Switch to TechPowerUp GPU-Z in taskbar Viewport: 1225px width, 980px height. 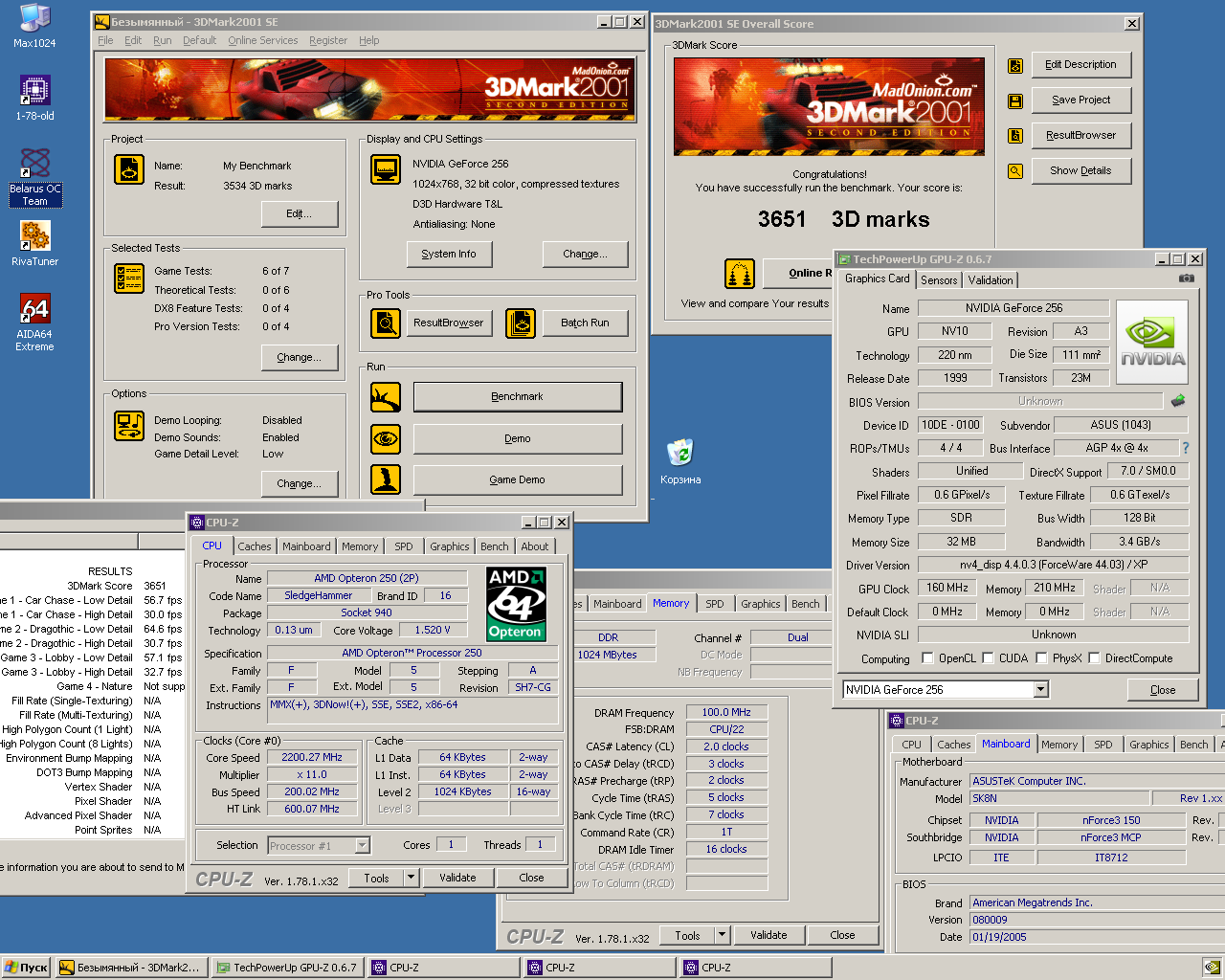(287, 968)
